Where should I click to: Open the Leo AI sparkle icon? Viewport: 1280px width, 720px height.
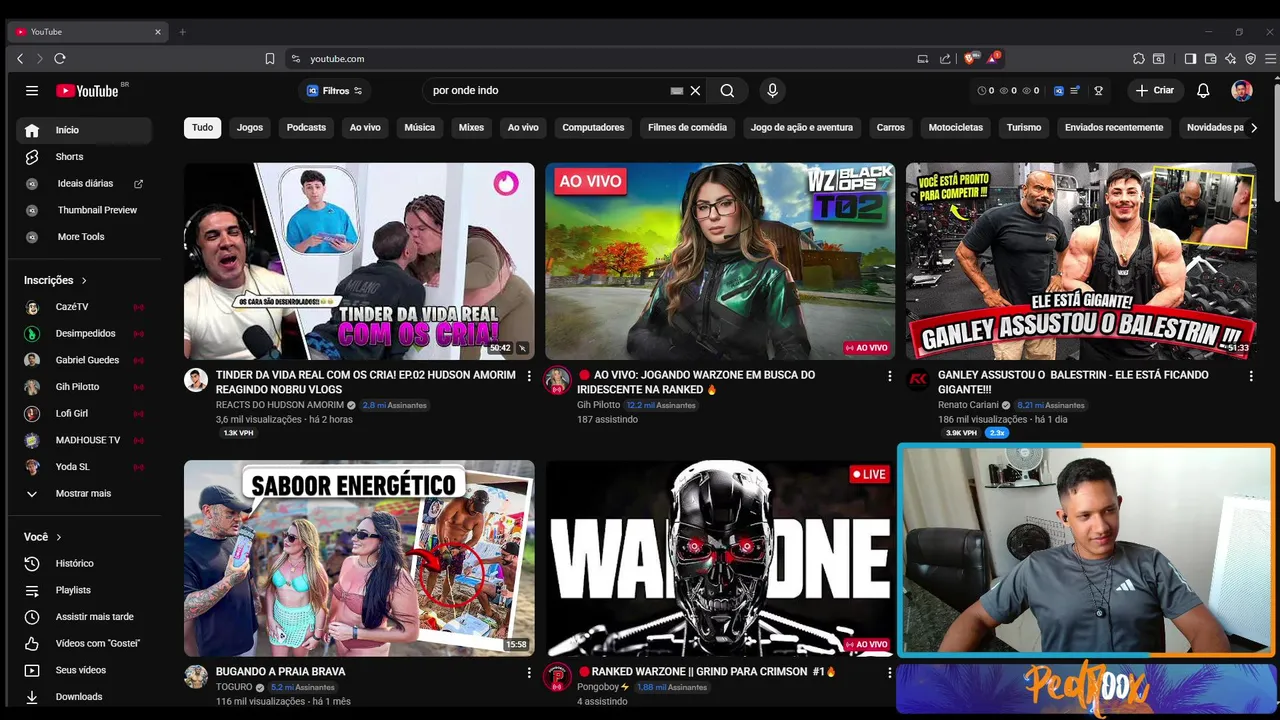pyautogui.click(x=1230, y=59)
